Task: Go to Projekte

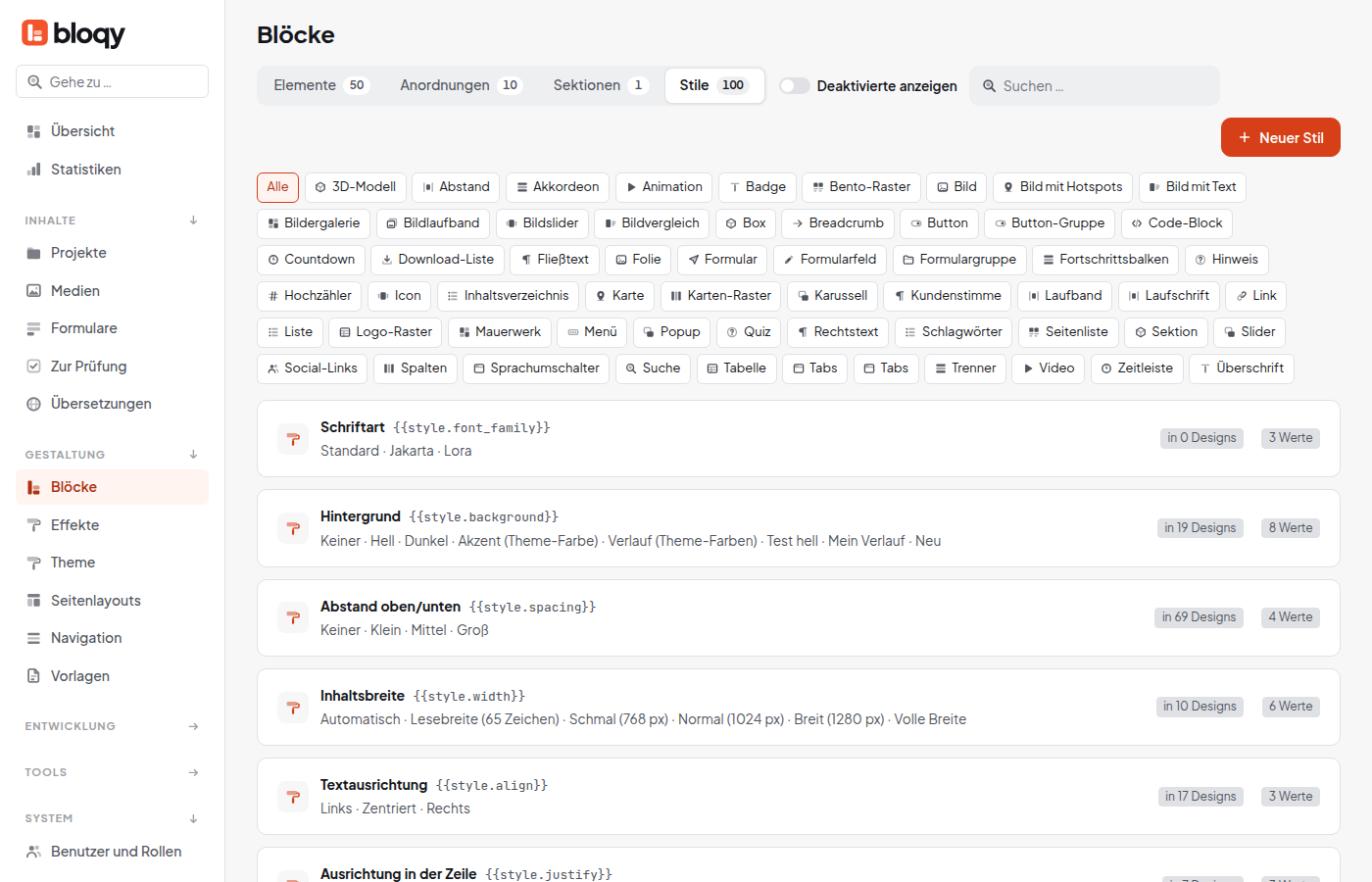Action: 112,253
